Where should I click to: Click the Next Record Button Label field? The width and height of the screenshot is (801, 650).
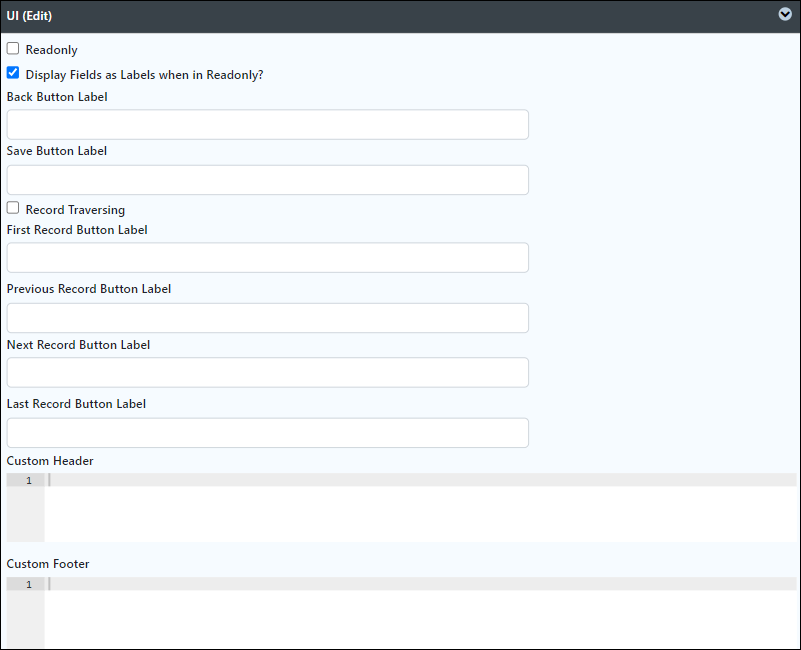[x=268, y=373]
